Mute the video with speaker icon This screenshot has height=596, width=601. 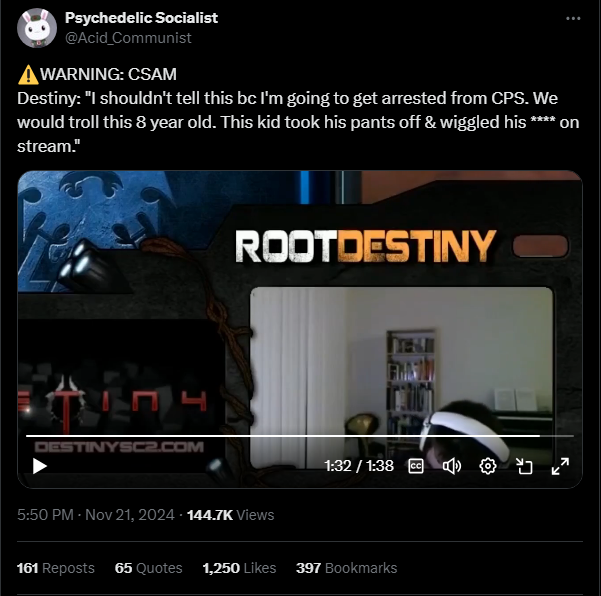click(x=452, y=466)
